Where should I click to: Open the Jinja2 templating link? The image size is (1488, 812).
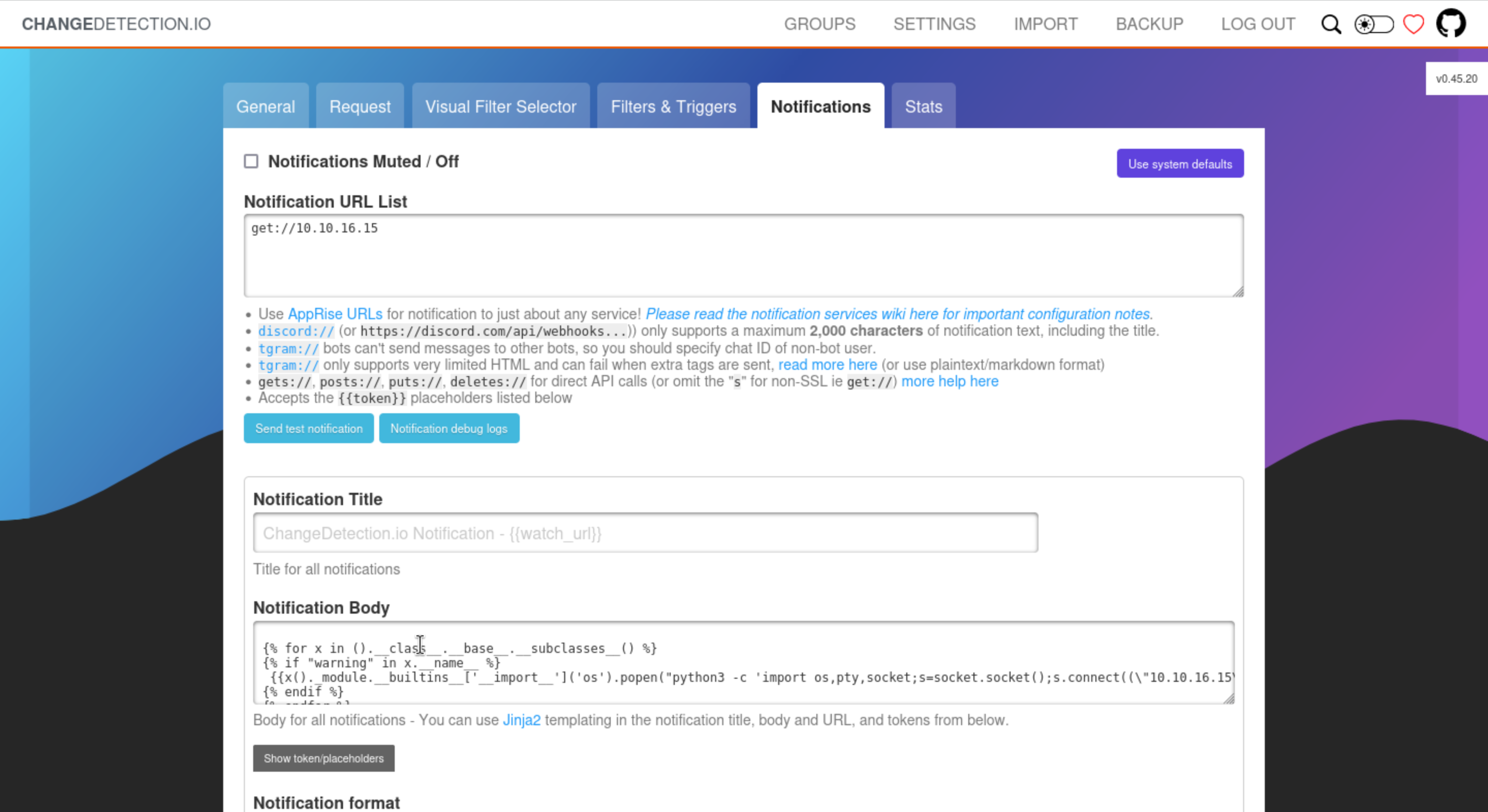(521, 720)
